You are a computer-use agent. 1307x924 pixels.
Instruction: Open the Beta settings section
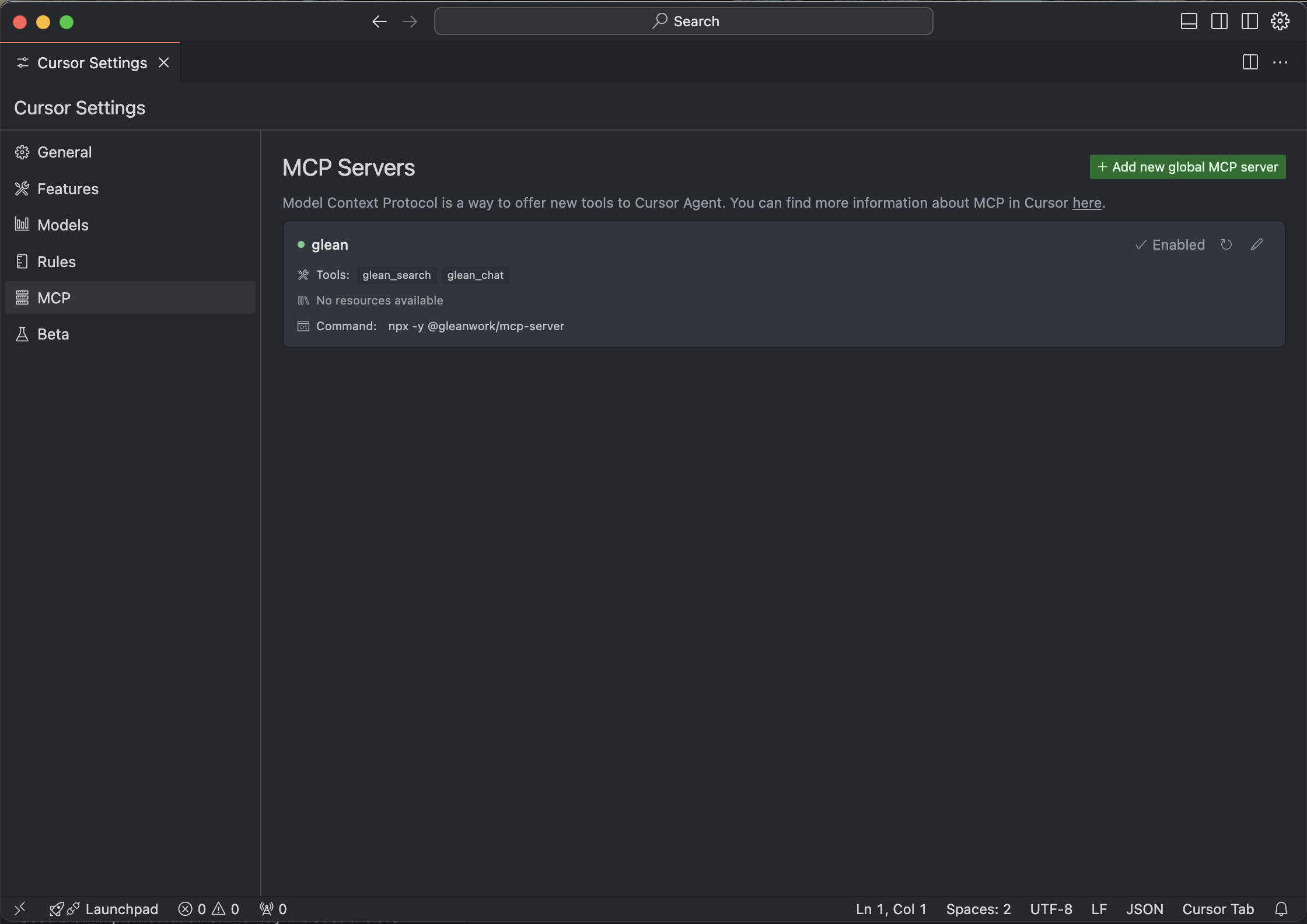[x=53, y=334]
